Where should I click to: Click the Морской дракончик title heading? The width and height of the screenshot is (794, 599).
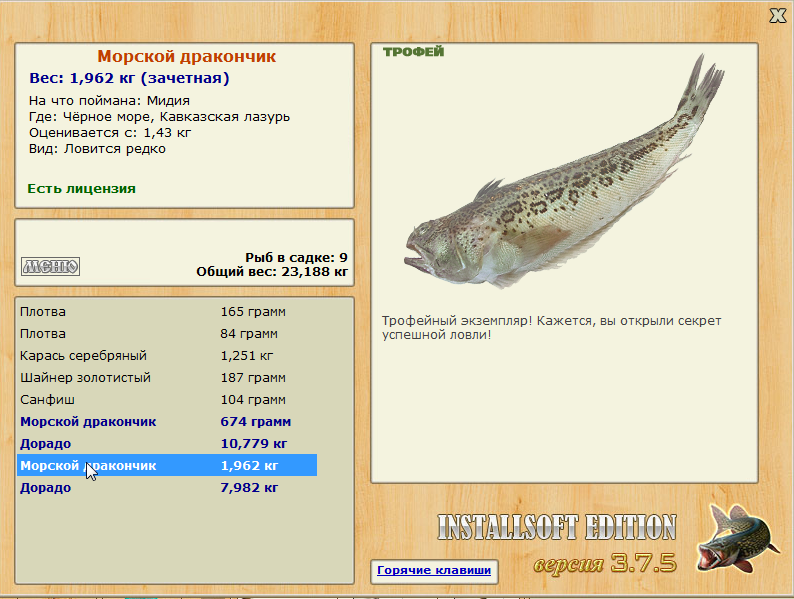(186, 56)
